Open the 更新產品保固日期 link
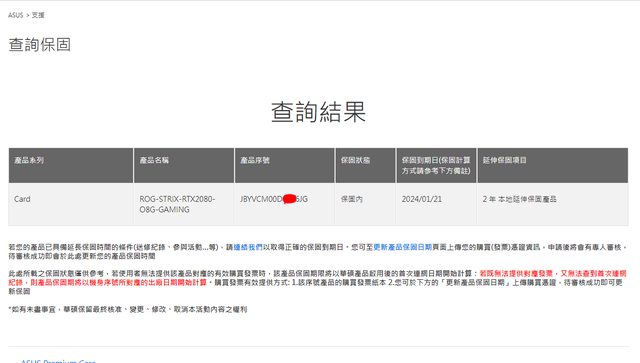Screen dimensions: 640x363 402,247
